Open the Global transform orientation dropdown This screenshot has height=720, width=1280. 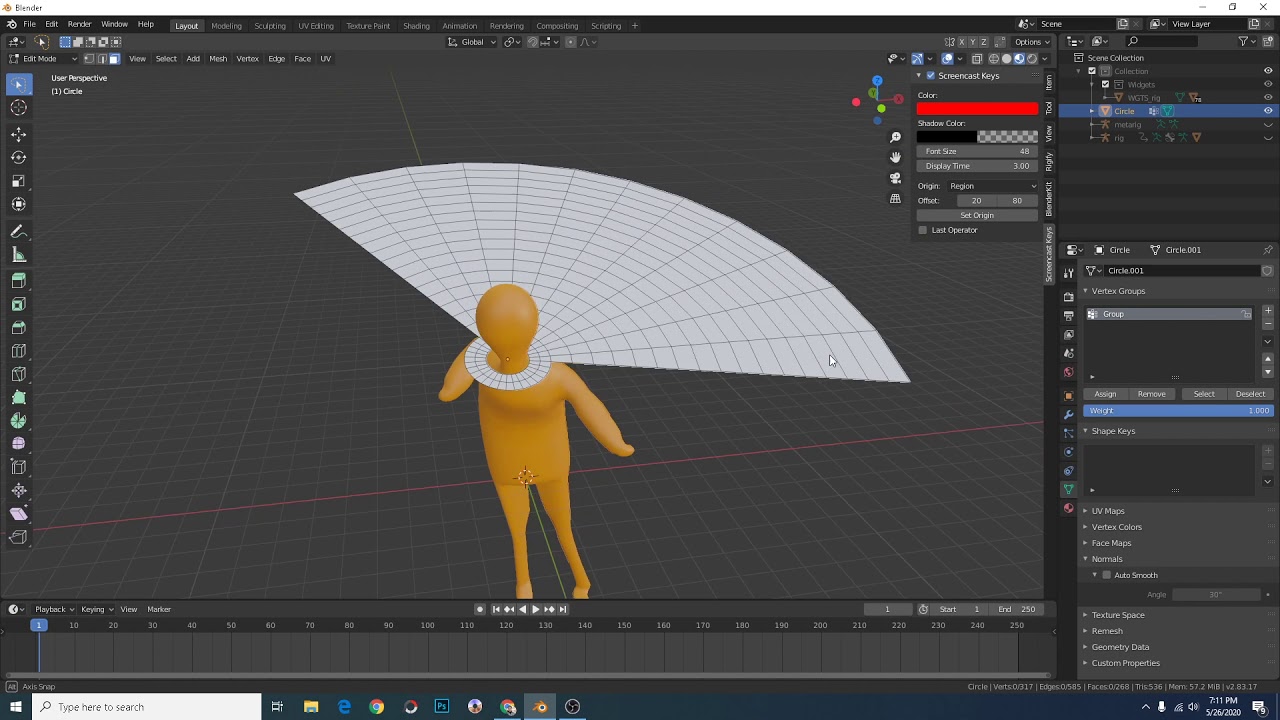coord(471,42)
